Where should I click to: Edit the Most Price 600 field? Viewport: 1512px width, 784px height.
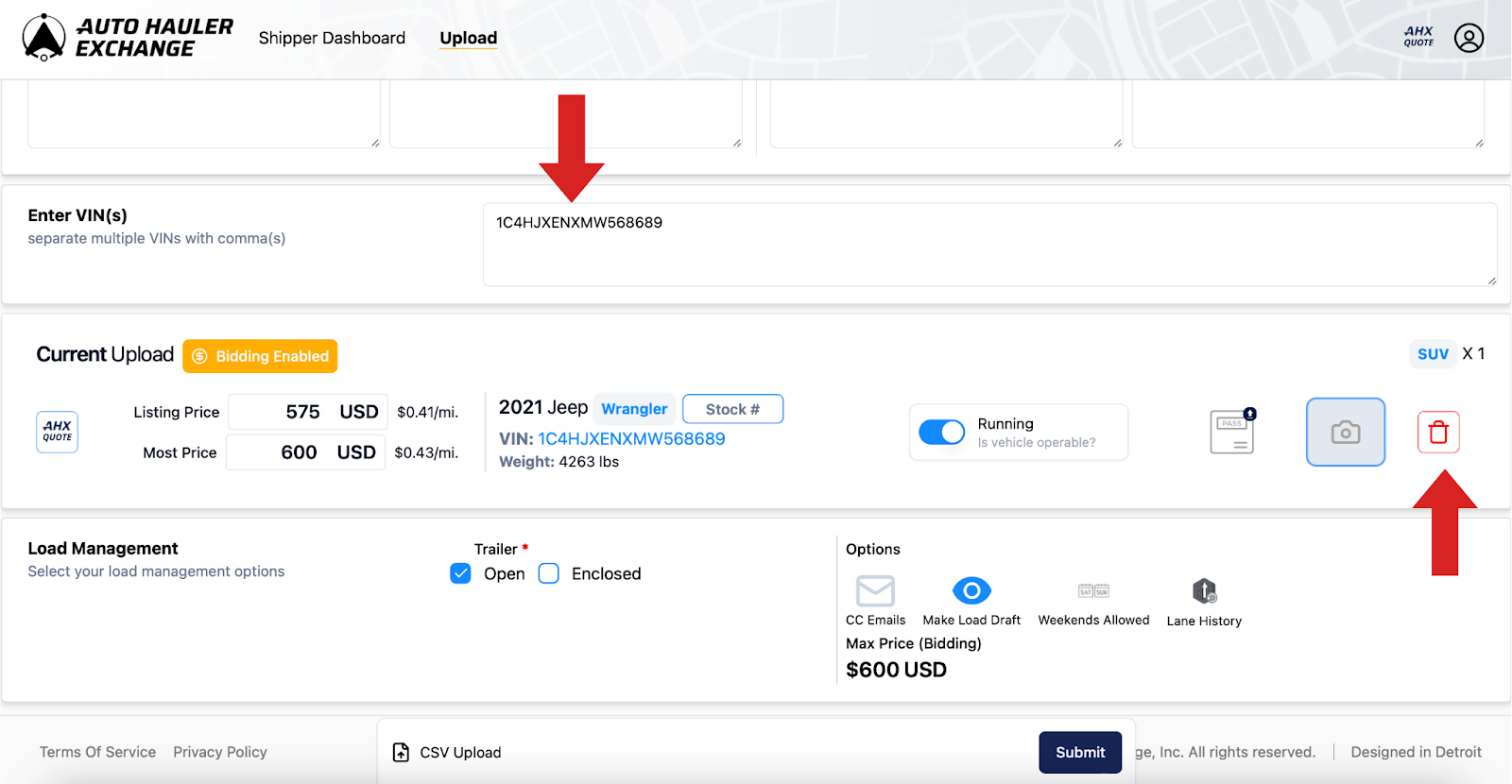(305, 452)
